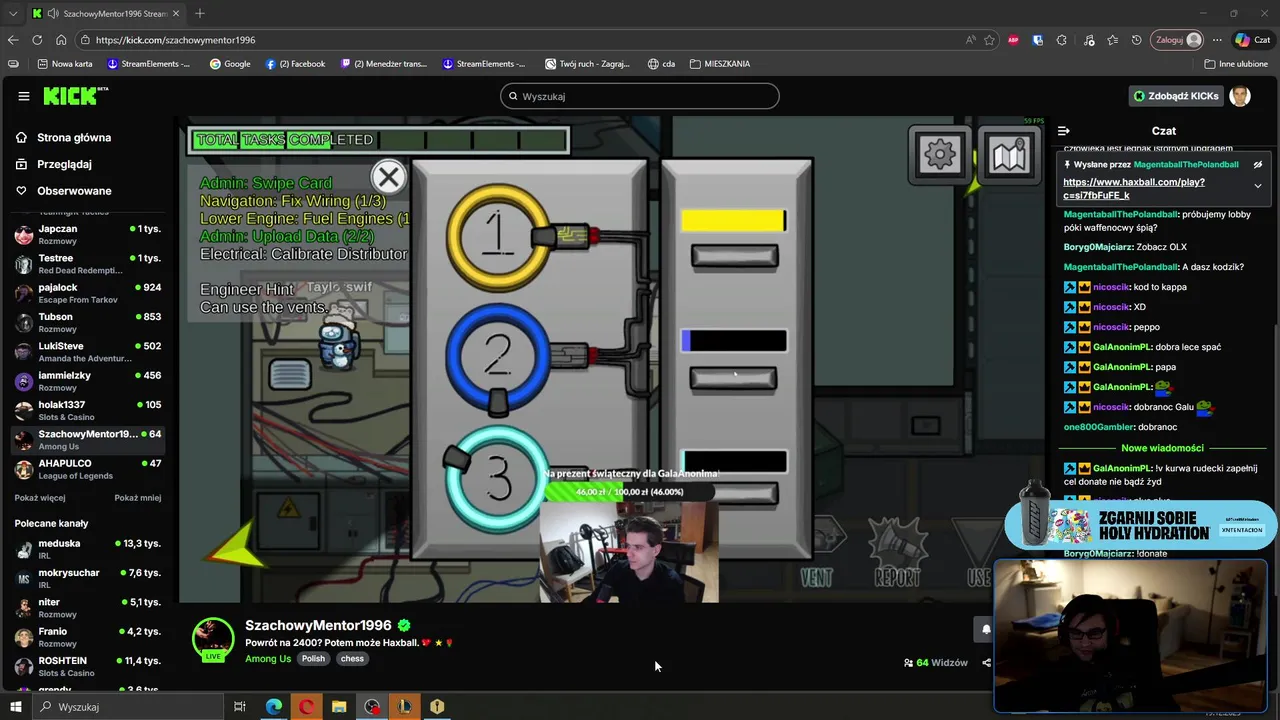This screenshot has width=1280, height=720.
Task: Click the total tasks completed progress bar
Action: [x=379, y=140]
